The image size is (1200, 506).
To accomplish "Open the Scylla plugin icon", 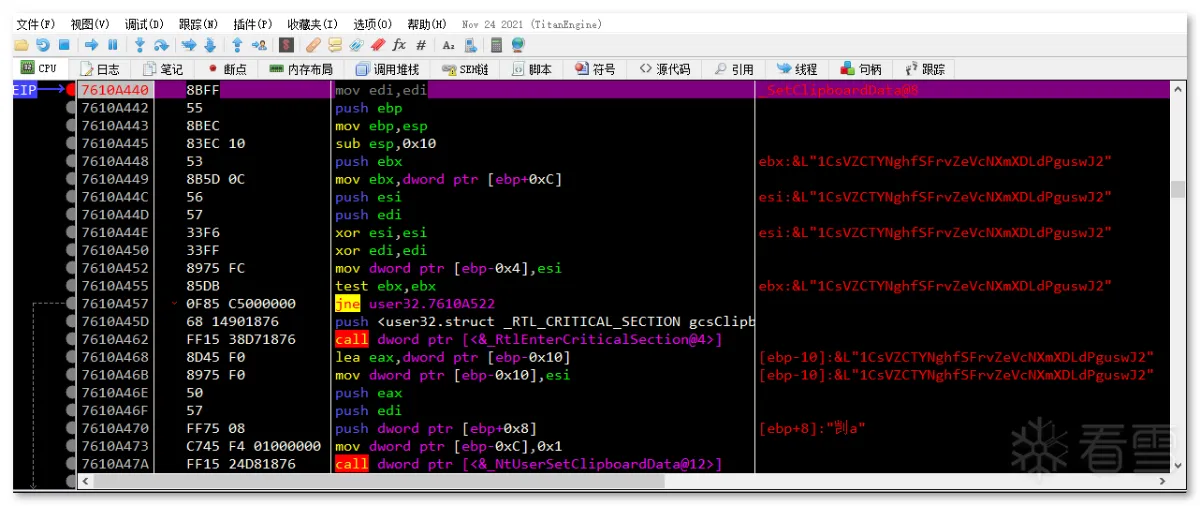I will (x=286, y=45).
